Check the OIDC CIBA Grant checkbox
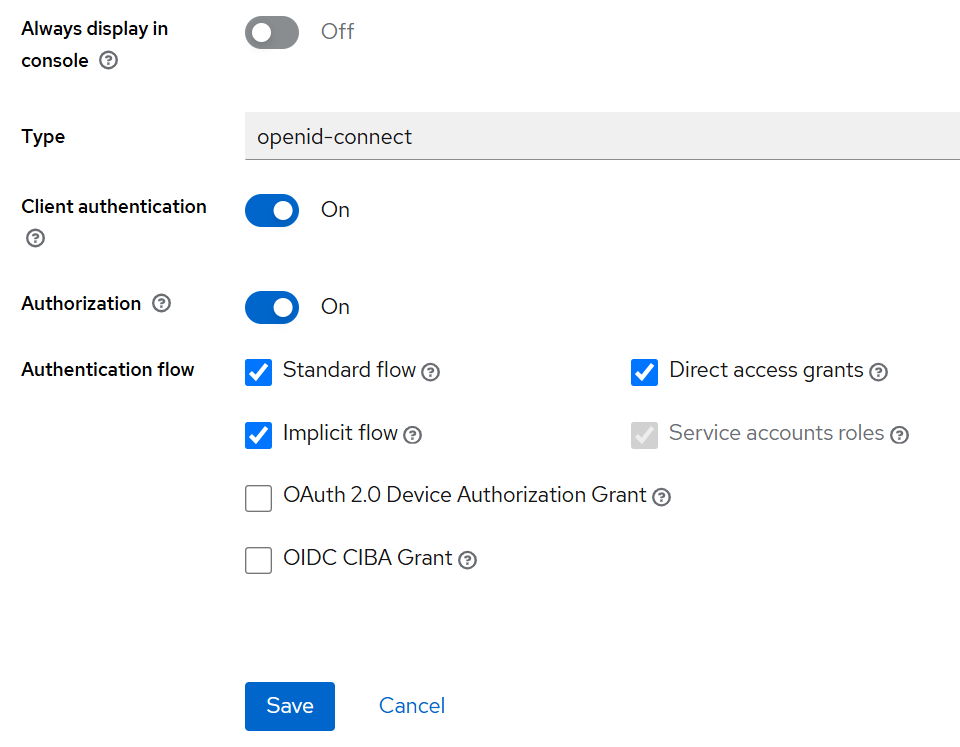 (259, 560)
